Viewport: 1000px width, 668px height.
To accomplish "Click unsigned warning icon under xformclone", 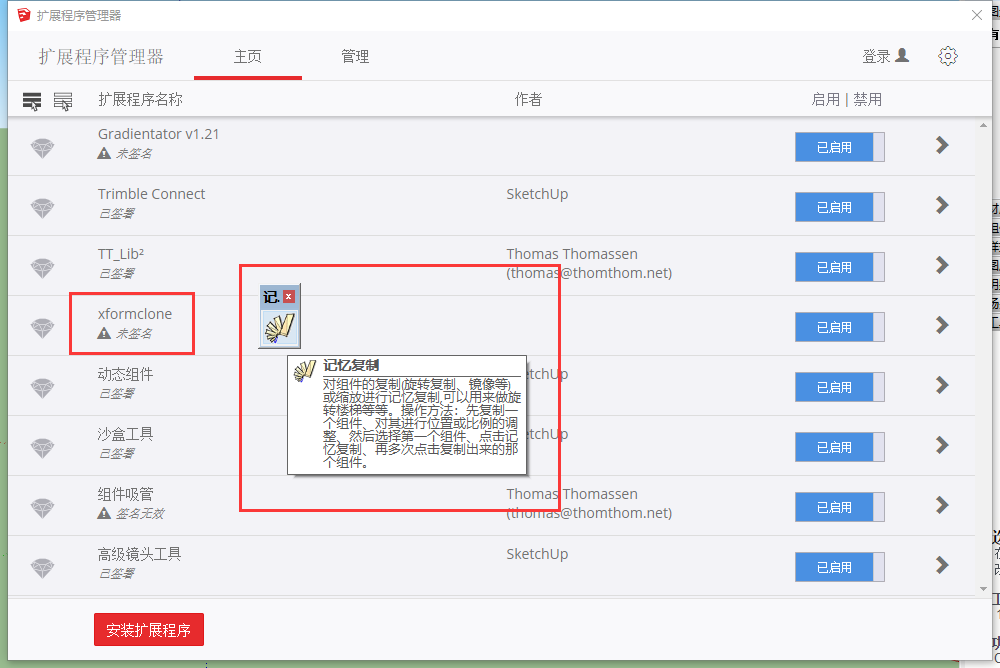I will pos(104,333).
